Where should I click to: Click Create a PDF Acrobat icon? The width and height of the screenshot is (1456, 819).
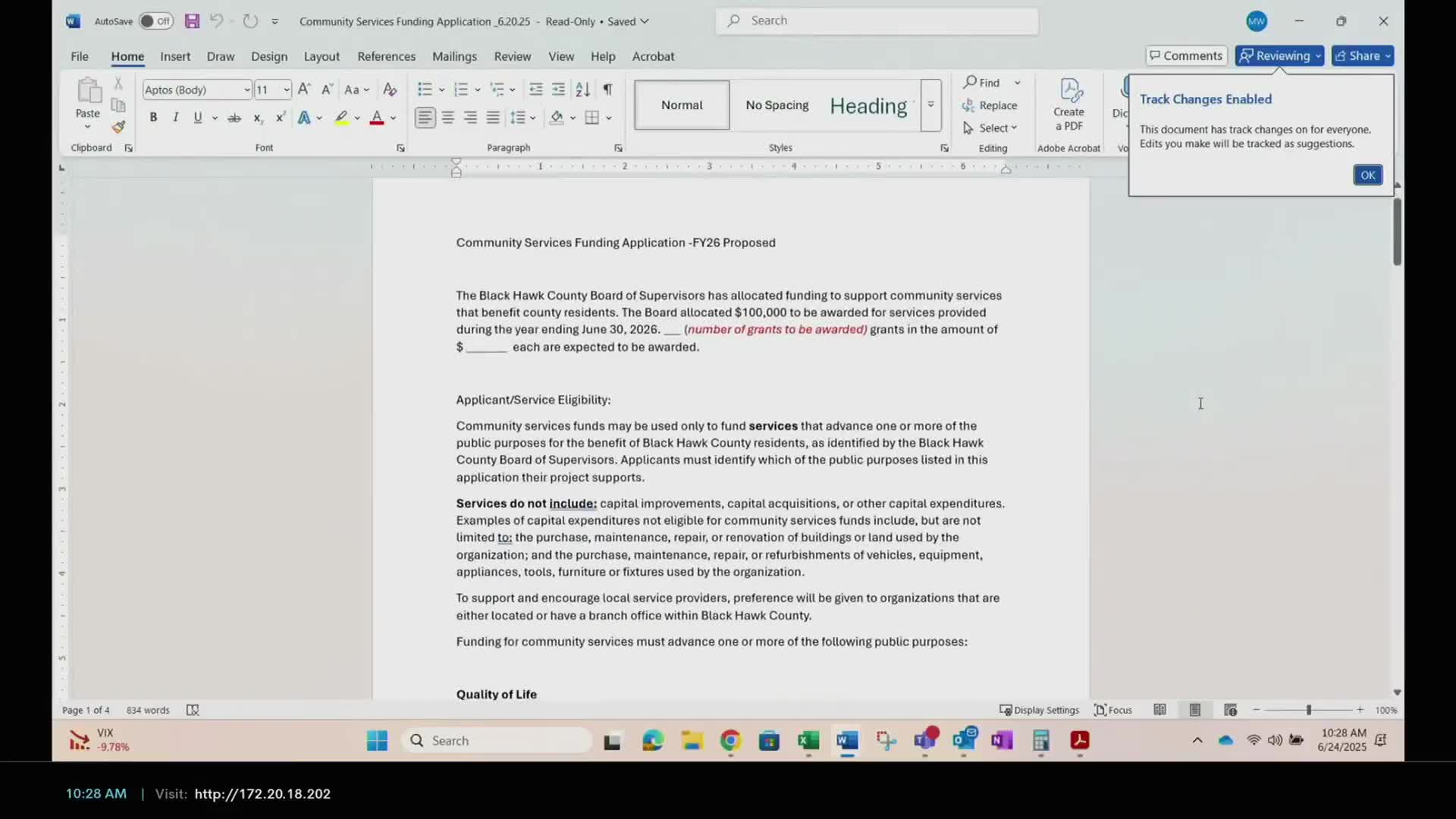(x=1068, y=105)
